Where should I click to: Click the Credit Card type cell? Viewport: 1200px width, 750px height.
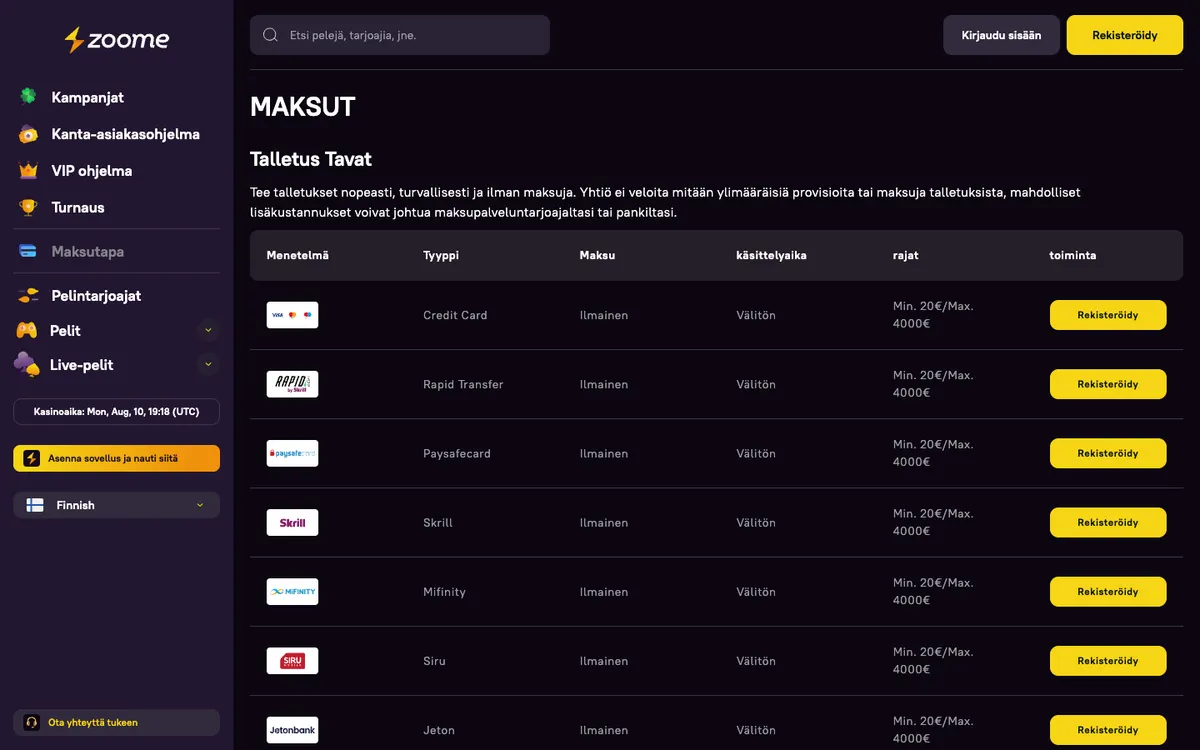(x=455, y=315)
